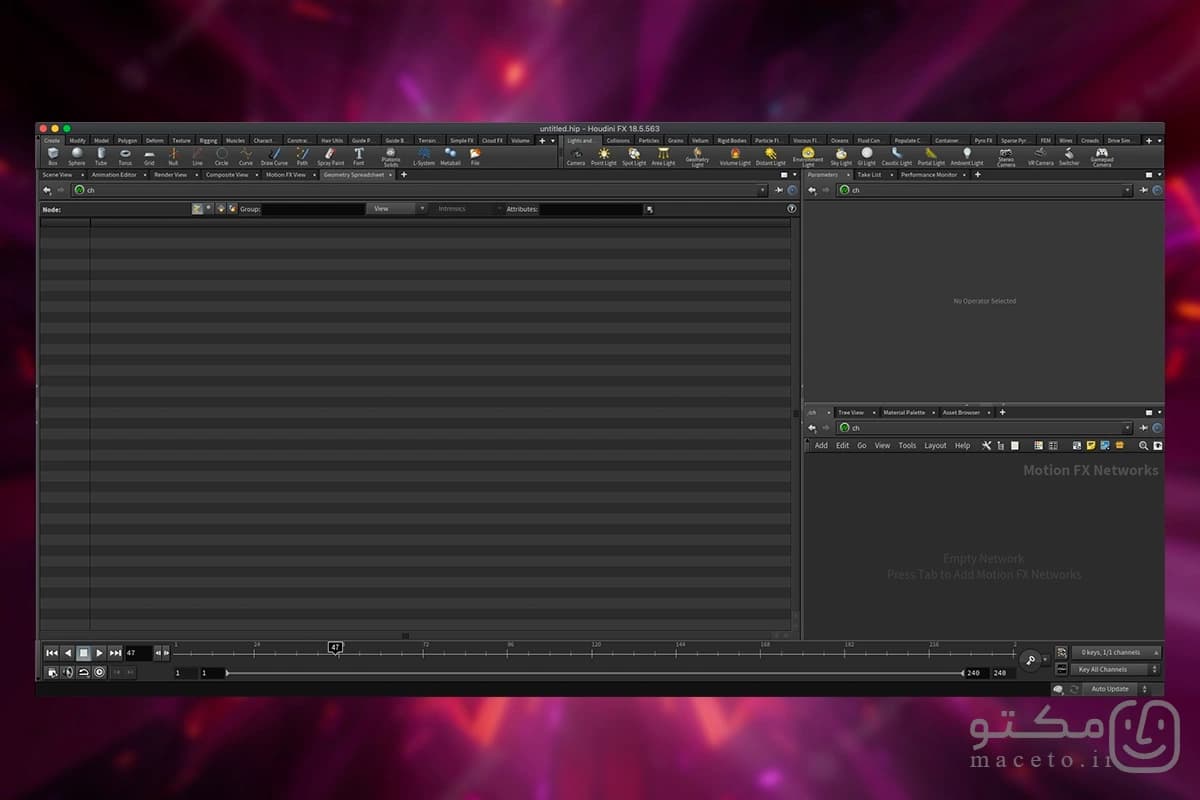
Task: Open the Take List tab
Action: tap(869, 175)
